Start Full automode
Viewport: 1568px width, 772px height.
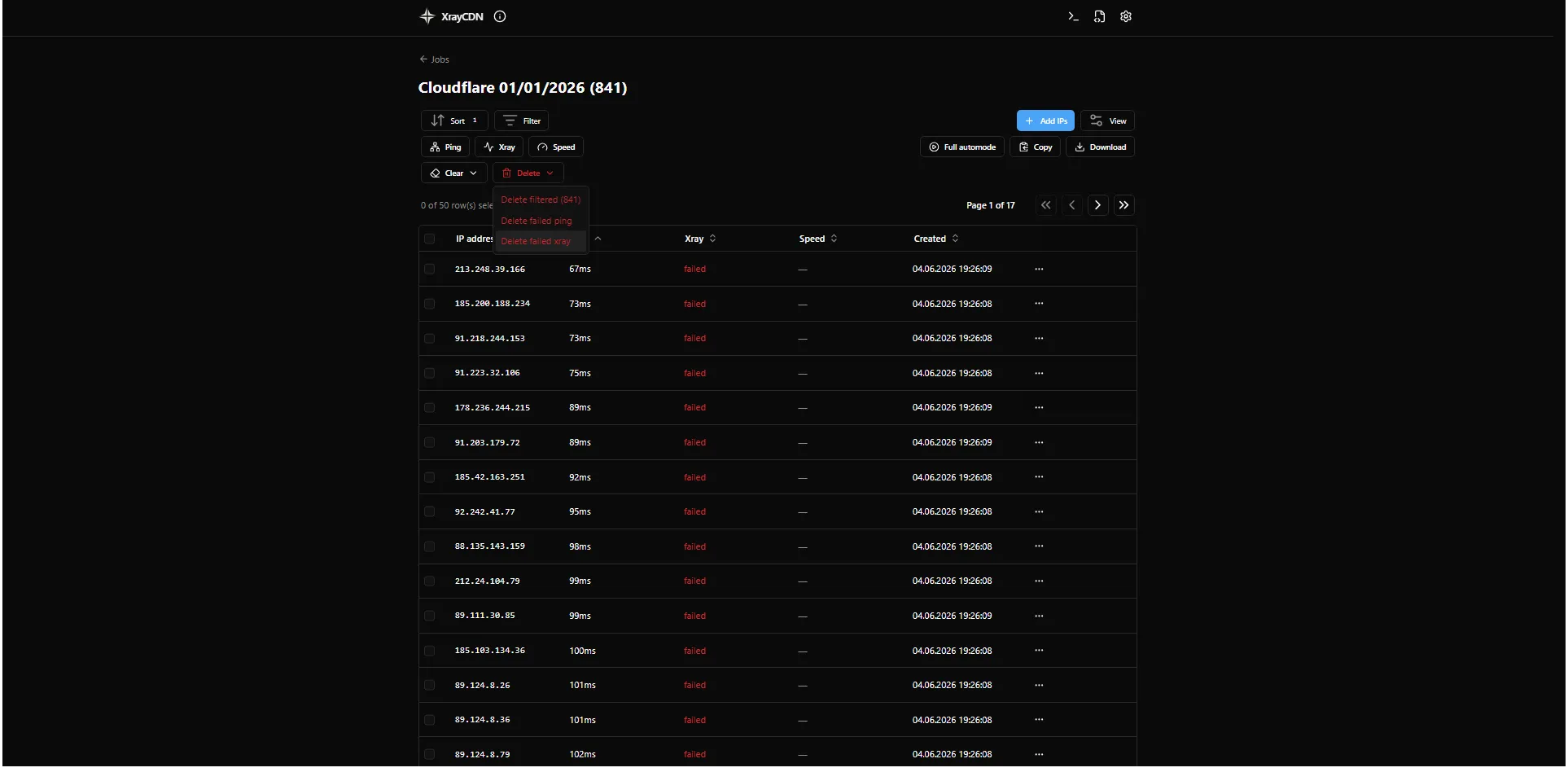point(962,147)
